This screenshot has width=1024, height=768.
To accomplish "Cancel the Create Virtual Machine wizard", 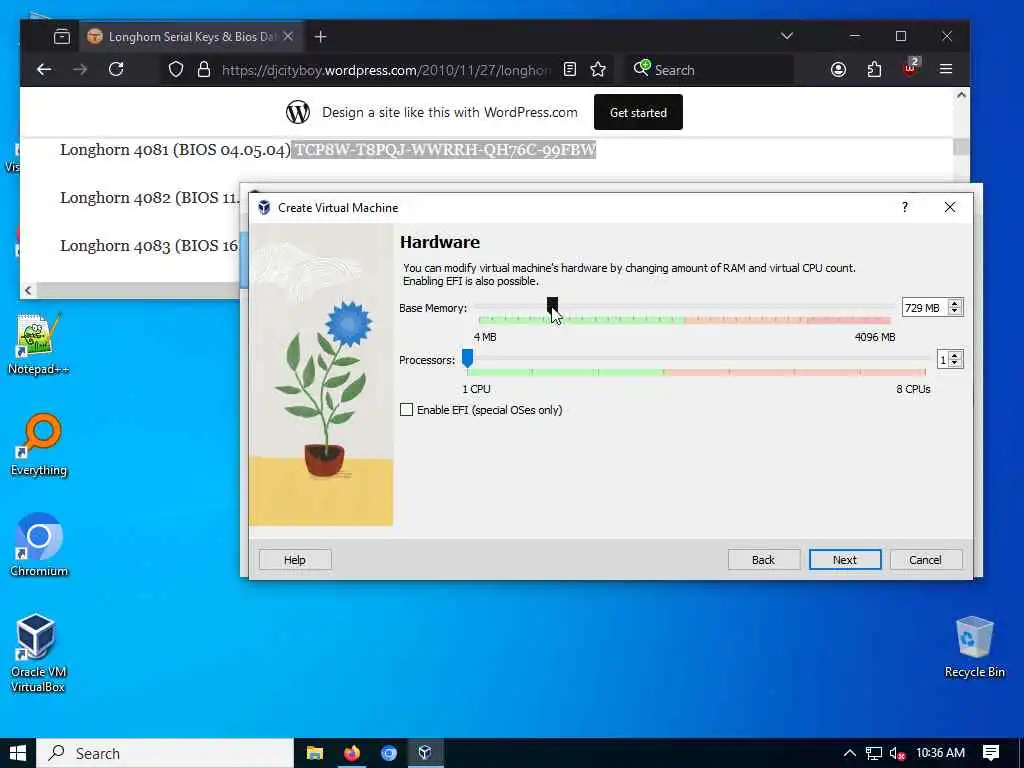I will (x=925, y=560).
